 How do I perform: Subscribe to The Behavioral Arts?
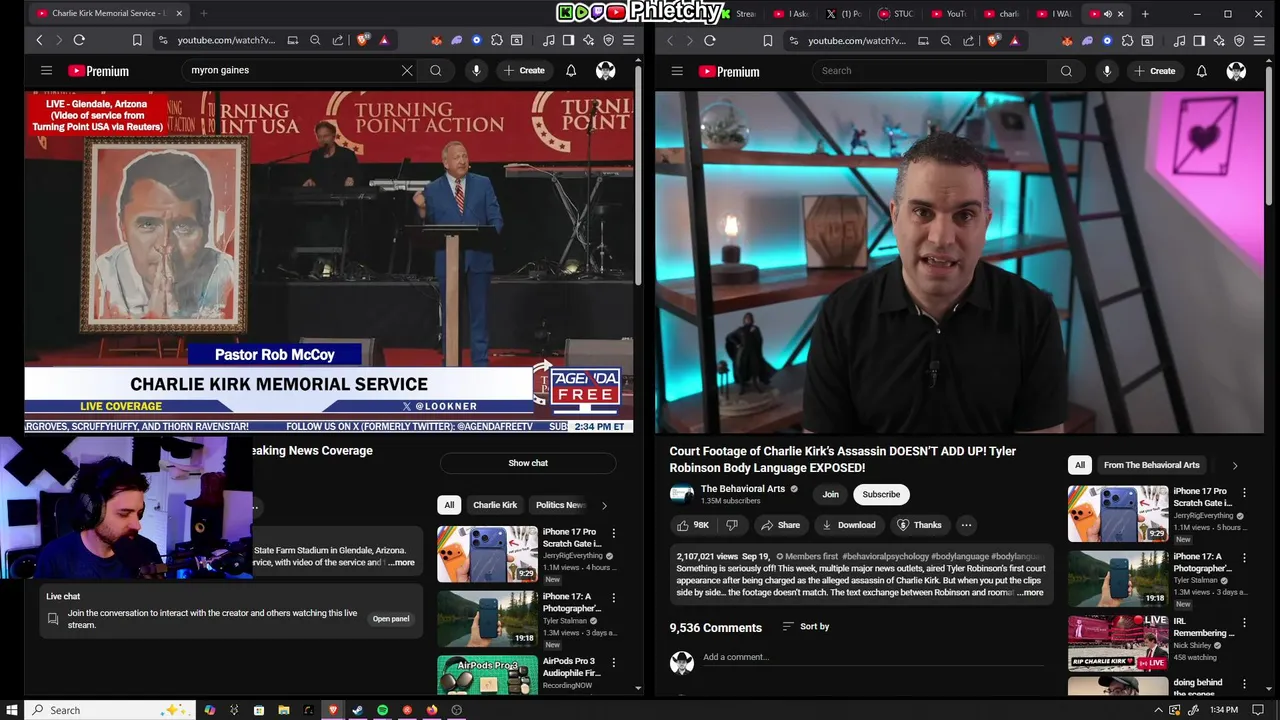tap(881, 494)
